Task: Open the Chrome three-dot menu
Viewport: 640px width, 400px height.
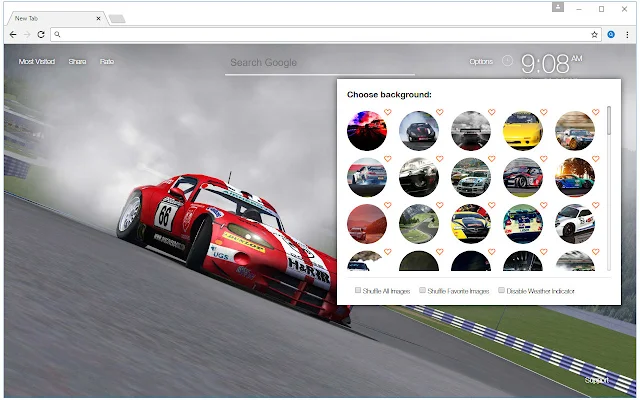Action: coord(627,35)
